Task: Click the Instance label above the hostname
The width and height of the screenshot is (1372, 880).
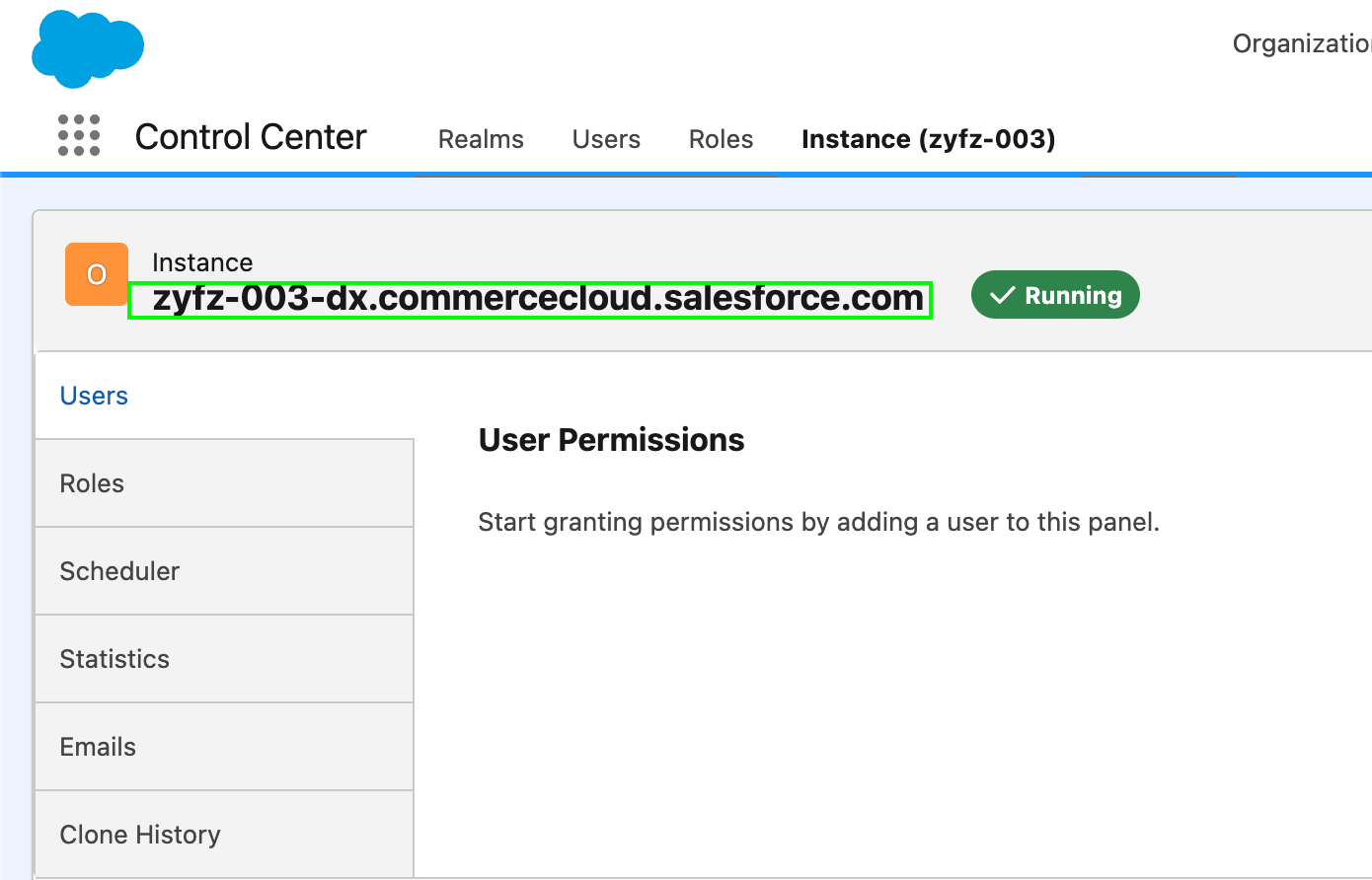Action: click(x=202, y=262)
